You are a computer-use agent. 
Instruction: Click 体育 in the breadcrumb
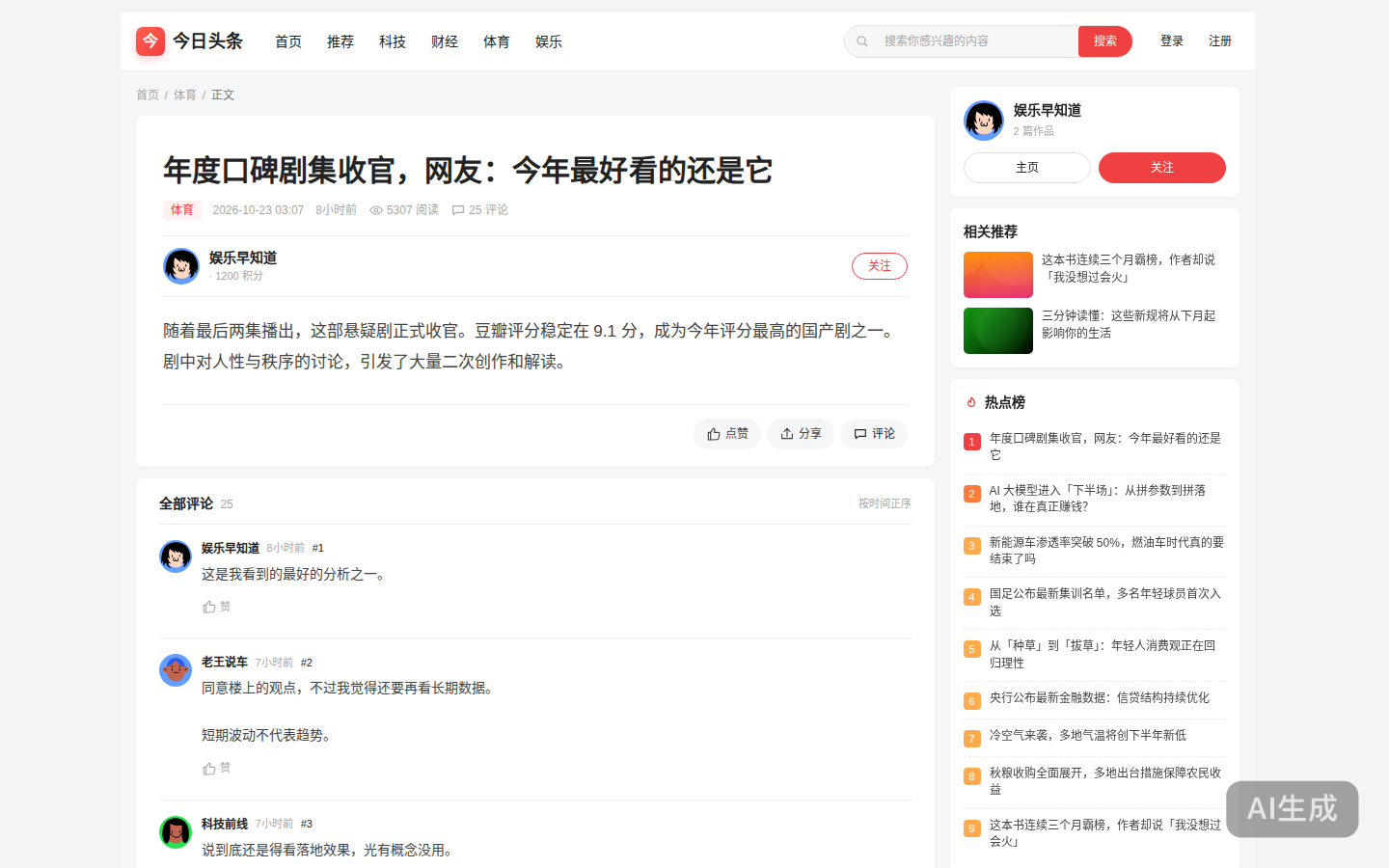185,95
